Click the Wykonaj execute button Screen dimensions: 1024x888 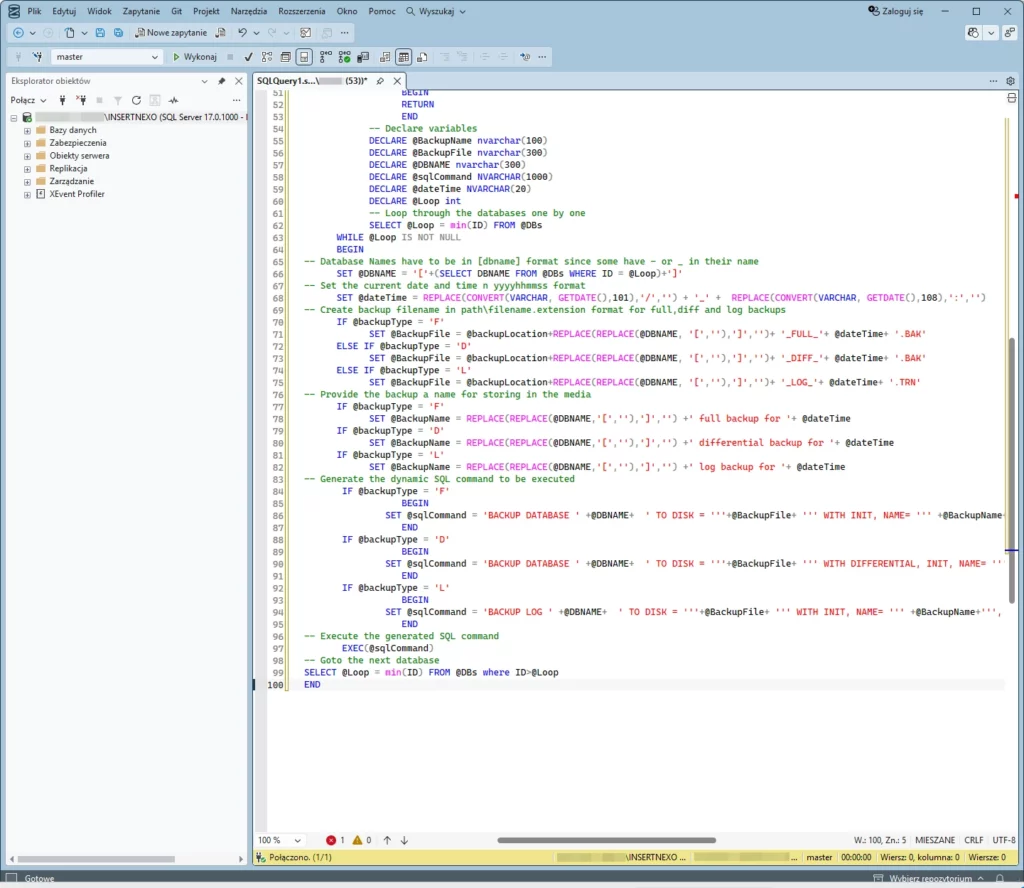(194, 57)
